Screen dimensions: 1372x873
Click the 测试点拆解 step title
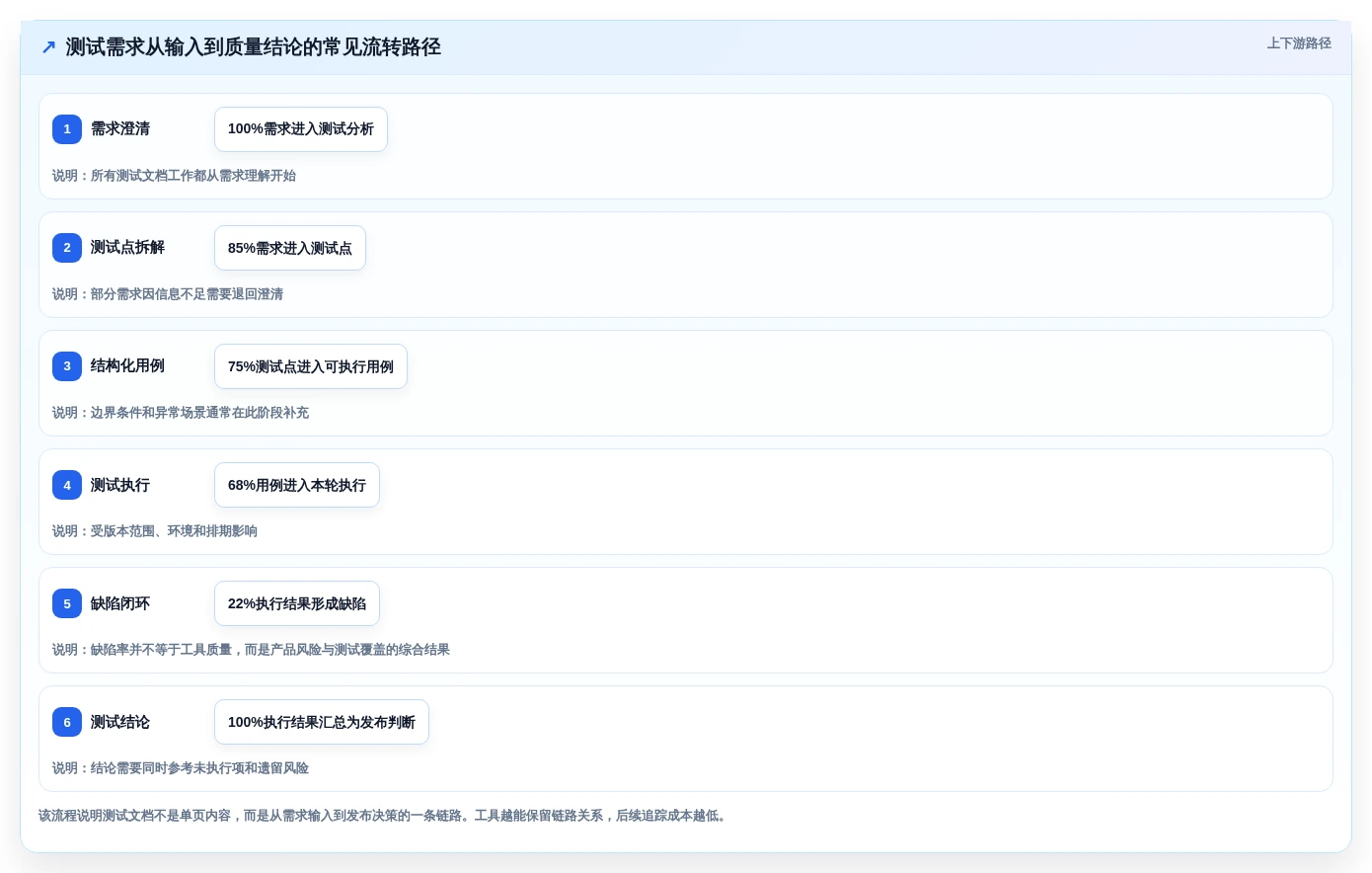(127, 248)
